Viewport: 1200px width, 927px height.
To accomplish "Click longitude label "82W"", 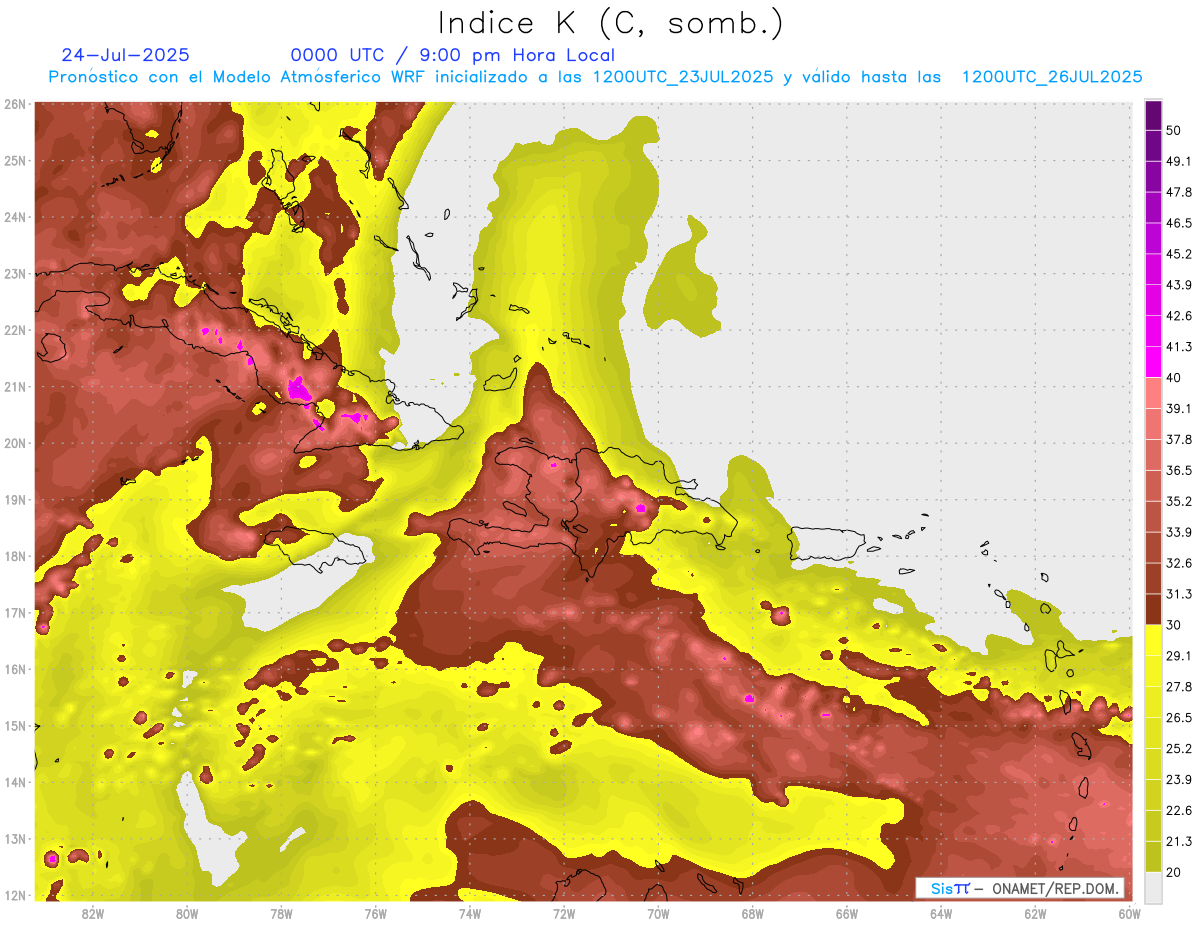I will click(x=93, y=914).
